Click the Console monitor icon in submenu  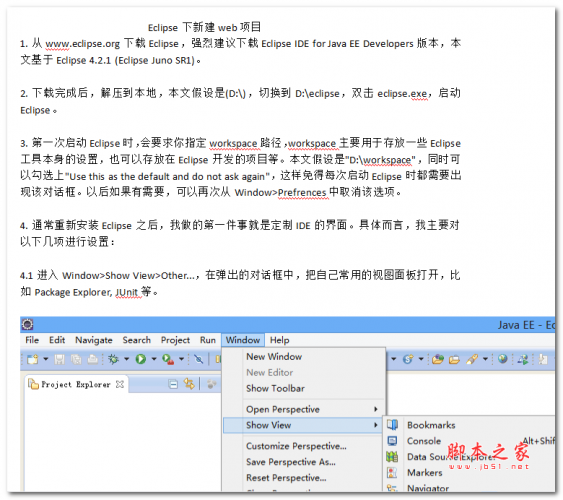click(x=392, y=441)
